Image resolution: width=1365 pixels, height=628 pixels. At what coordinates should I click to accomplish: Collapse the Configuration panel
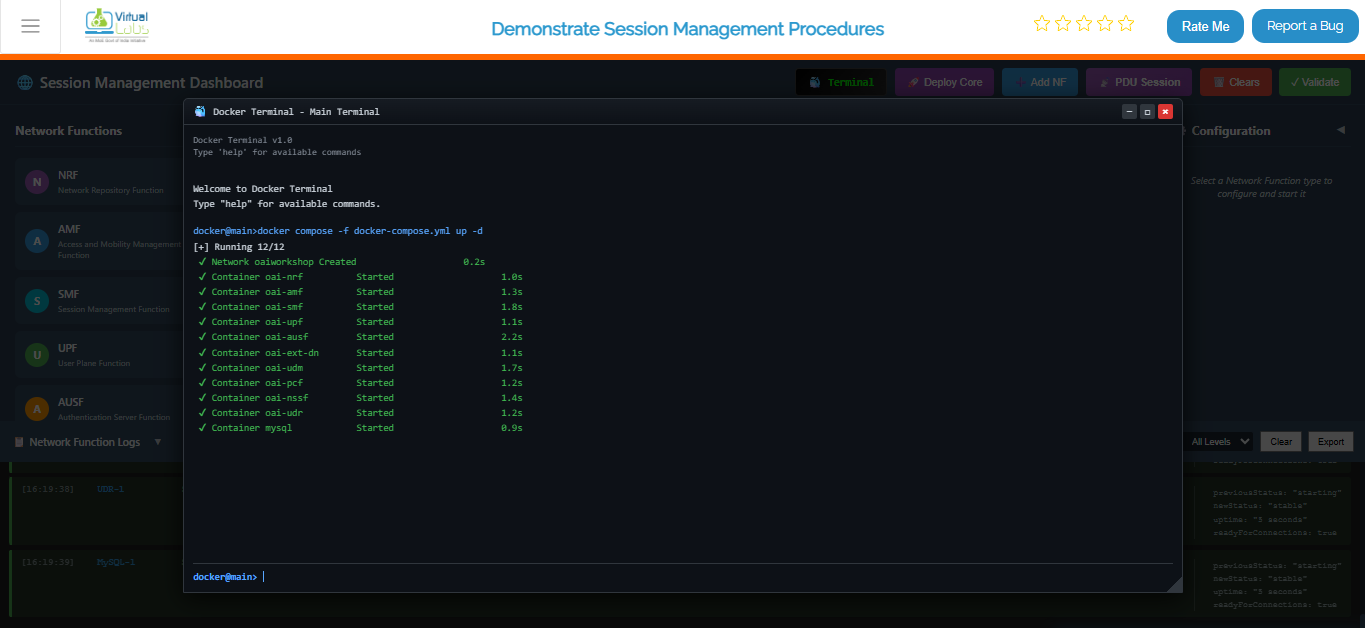[1341, 130]
